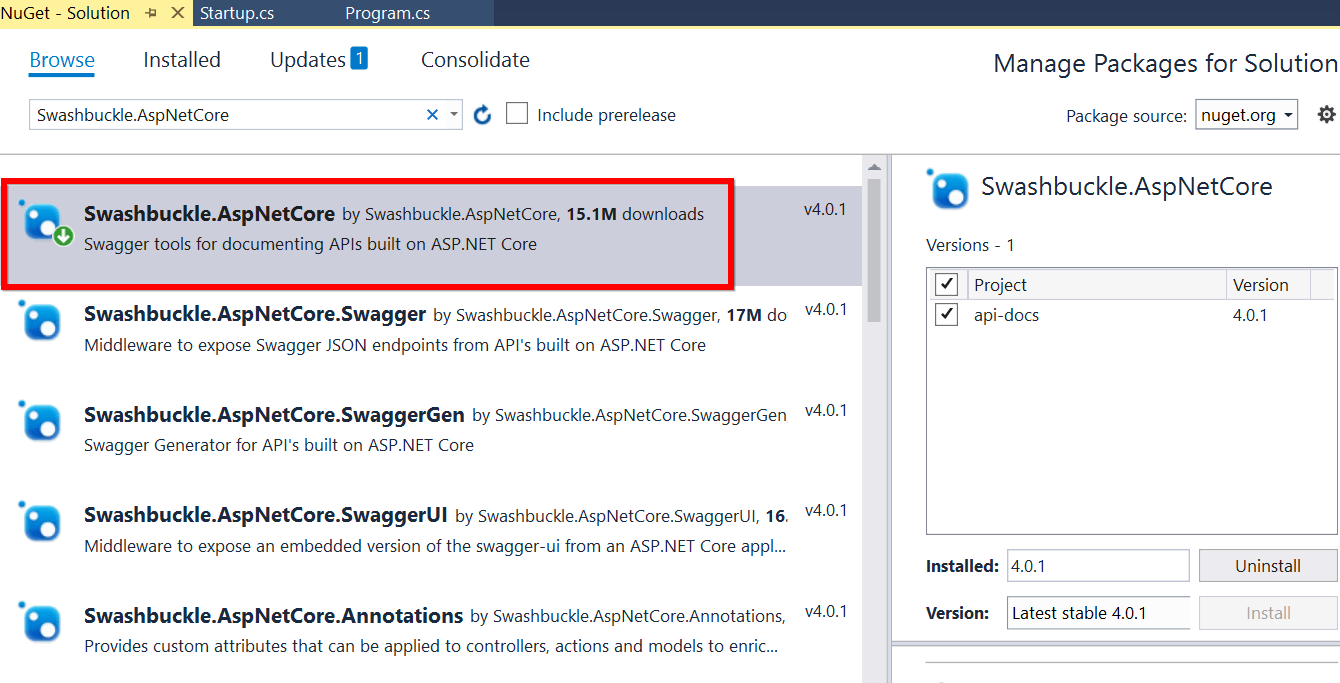Toggle the select-all Project header checkbox
Screen dimensions: 1340x683
945,285
